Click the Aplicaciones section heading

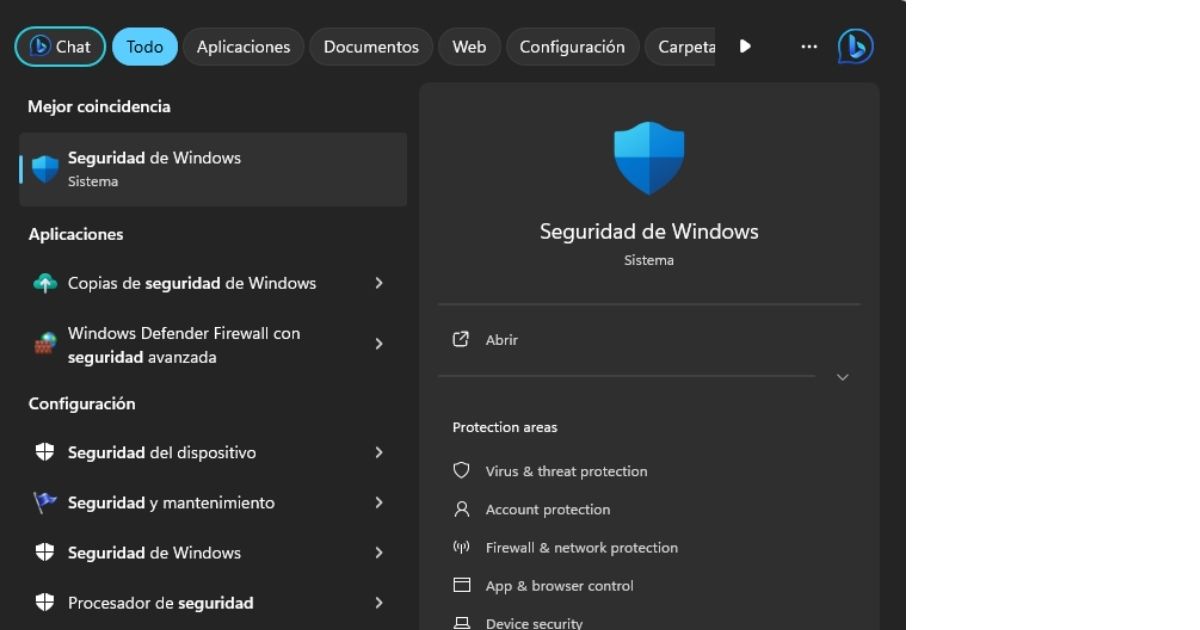click(76, 234)
